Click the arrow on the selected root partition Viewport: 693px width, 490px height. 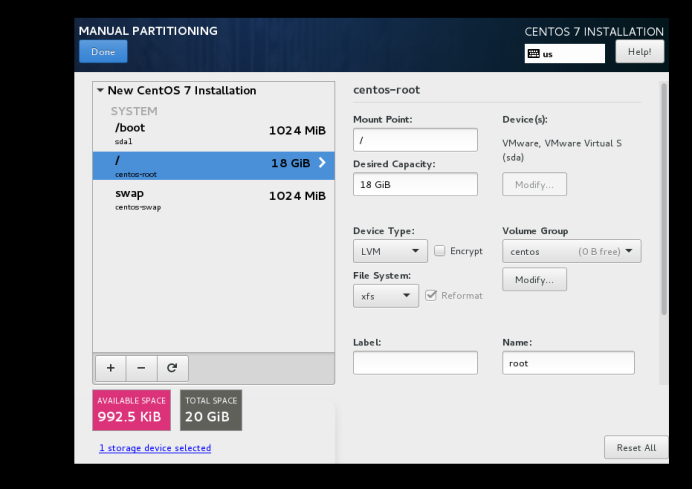tap(322, 163)
